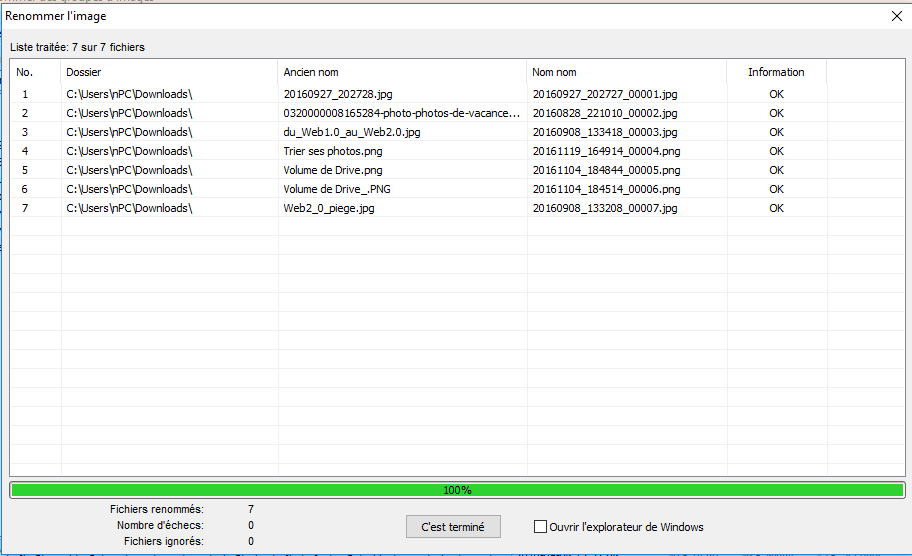Select old name 'Volume de Drive_.PNG'
Image resolution: width=912 pixels, height=556 pixels.
(337, 190)
